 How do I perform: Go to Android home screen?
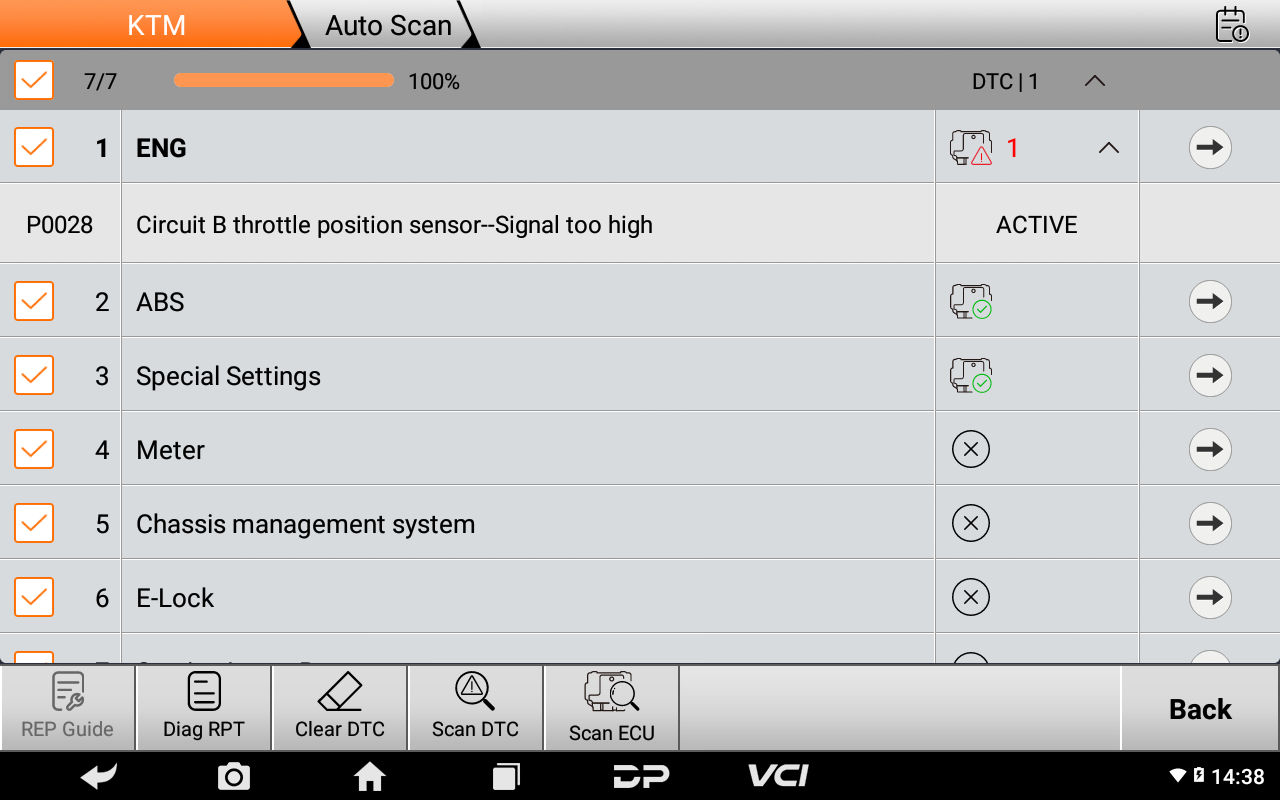(370, 776)
